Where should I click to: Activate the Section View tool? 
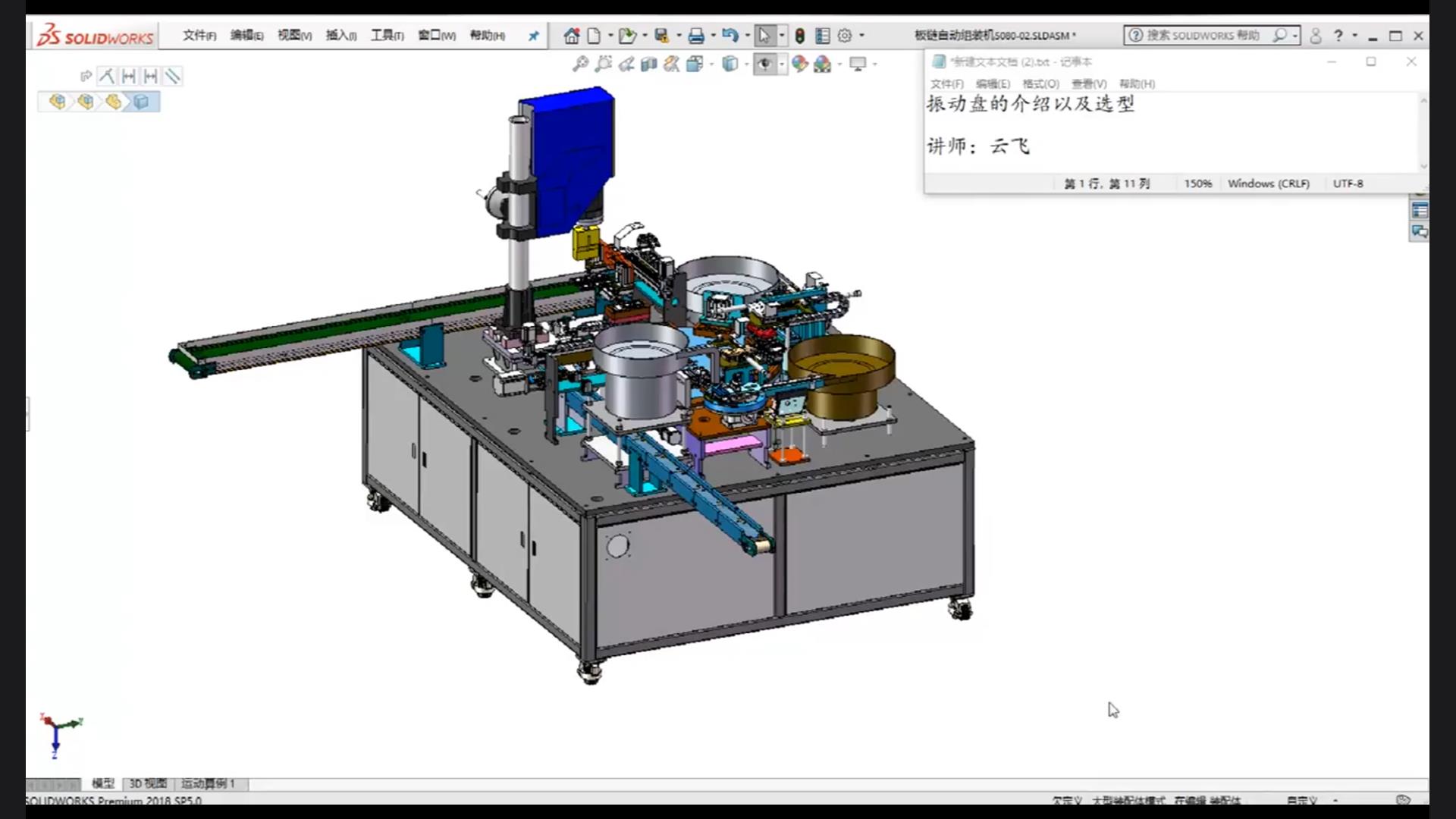(x=648, y=64)
